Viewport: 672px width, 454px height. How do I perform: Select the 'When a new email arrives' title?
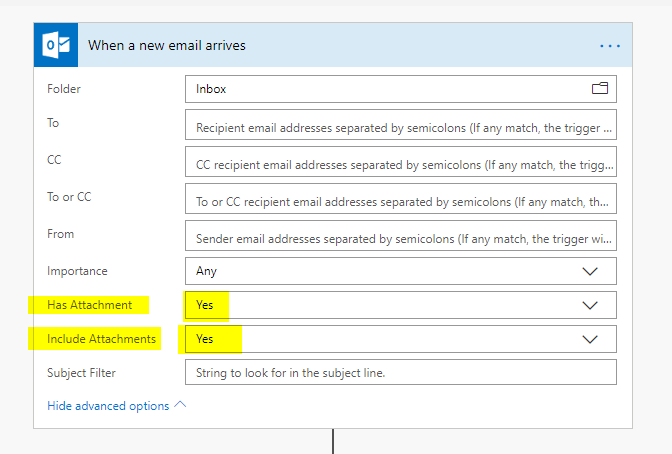click(x=167, y=45)
